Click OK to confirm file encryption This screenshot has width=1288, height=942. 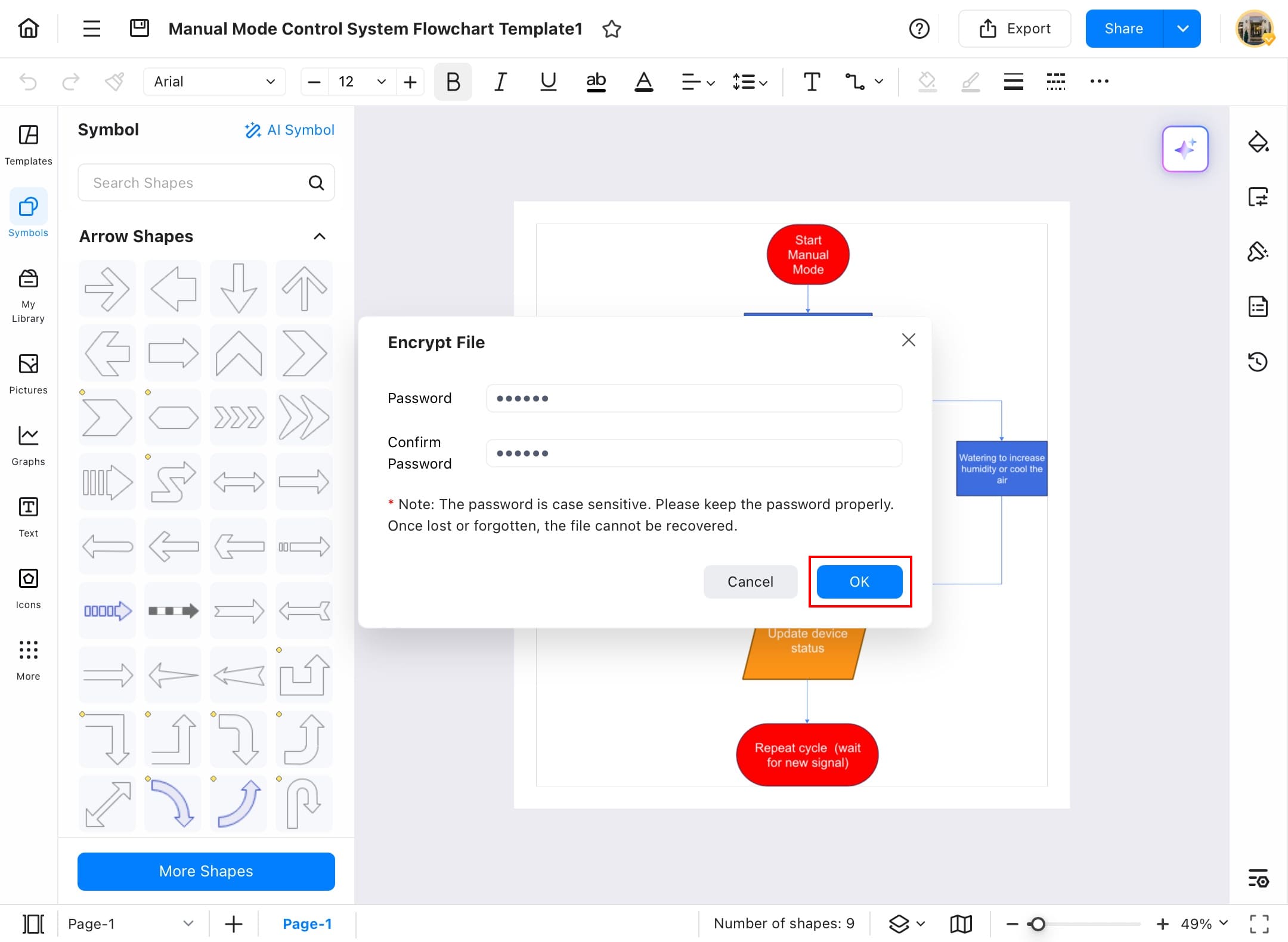pyautogui.click(x=859, y=581)
